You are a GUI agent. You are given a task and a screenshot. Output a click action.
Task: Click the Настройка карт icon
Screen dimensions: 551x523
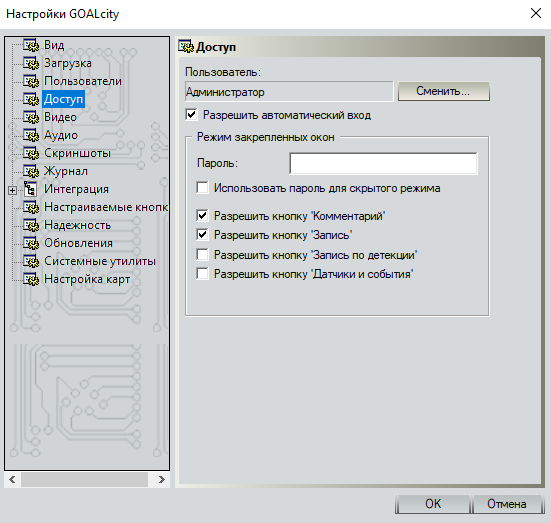pyautogui.click(x=31, y=279)
